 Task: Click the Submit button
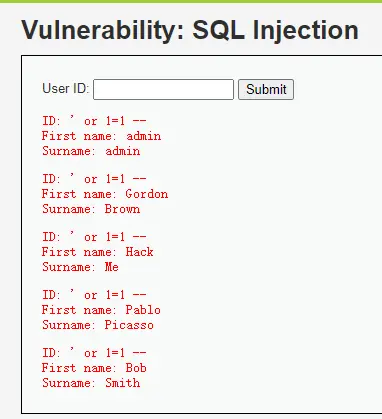pyautogui.click(x=266, y=89)
